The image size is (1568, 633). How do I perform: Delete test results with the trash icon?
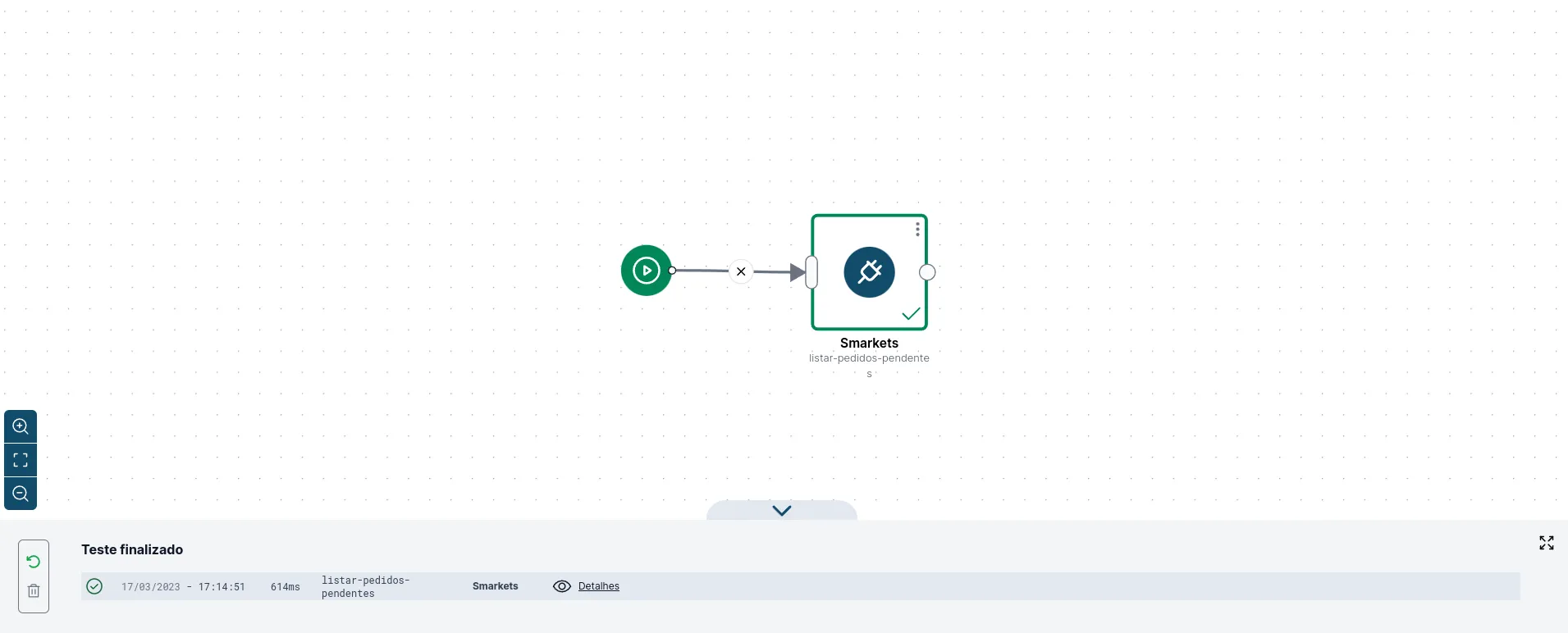click(x=34, y=591)
